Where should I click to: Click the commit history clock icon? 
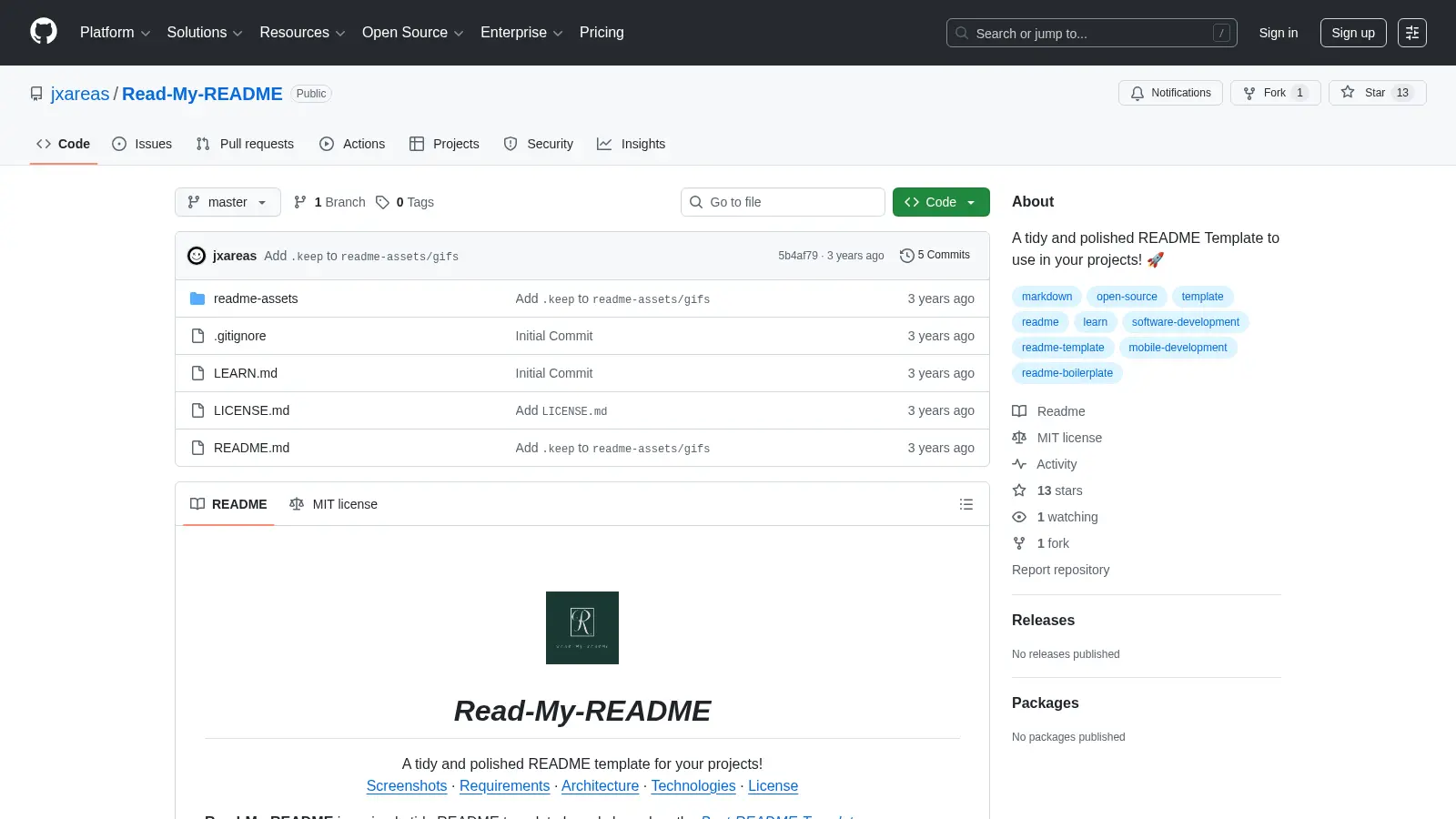click(x=906, y=256)
